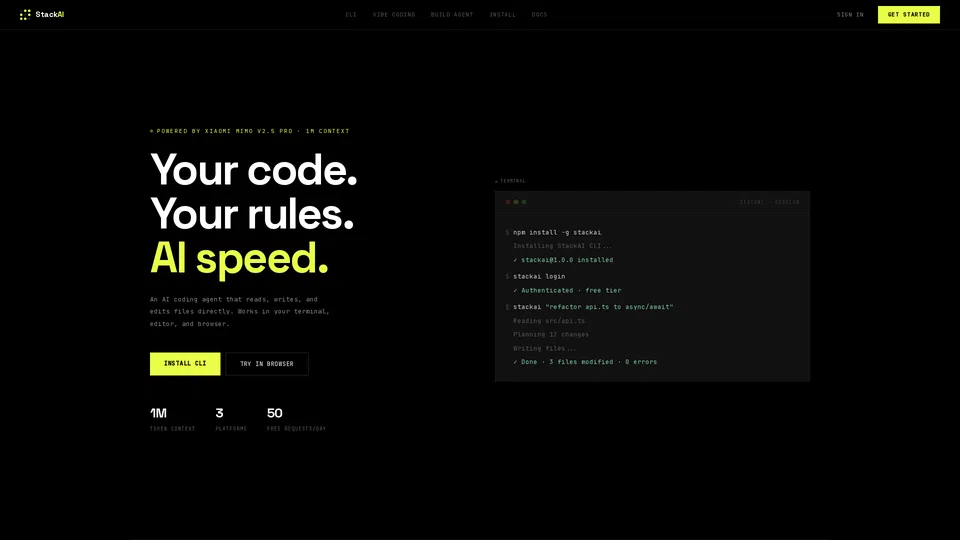Click the Terminal label above the window
Viewport: 960px width, 540px height.
(510, 181)
